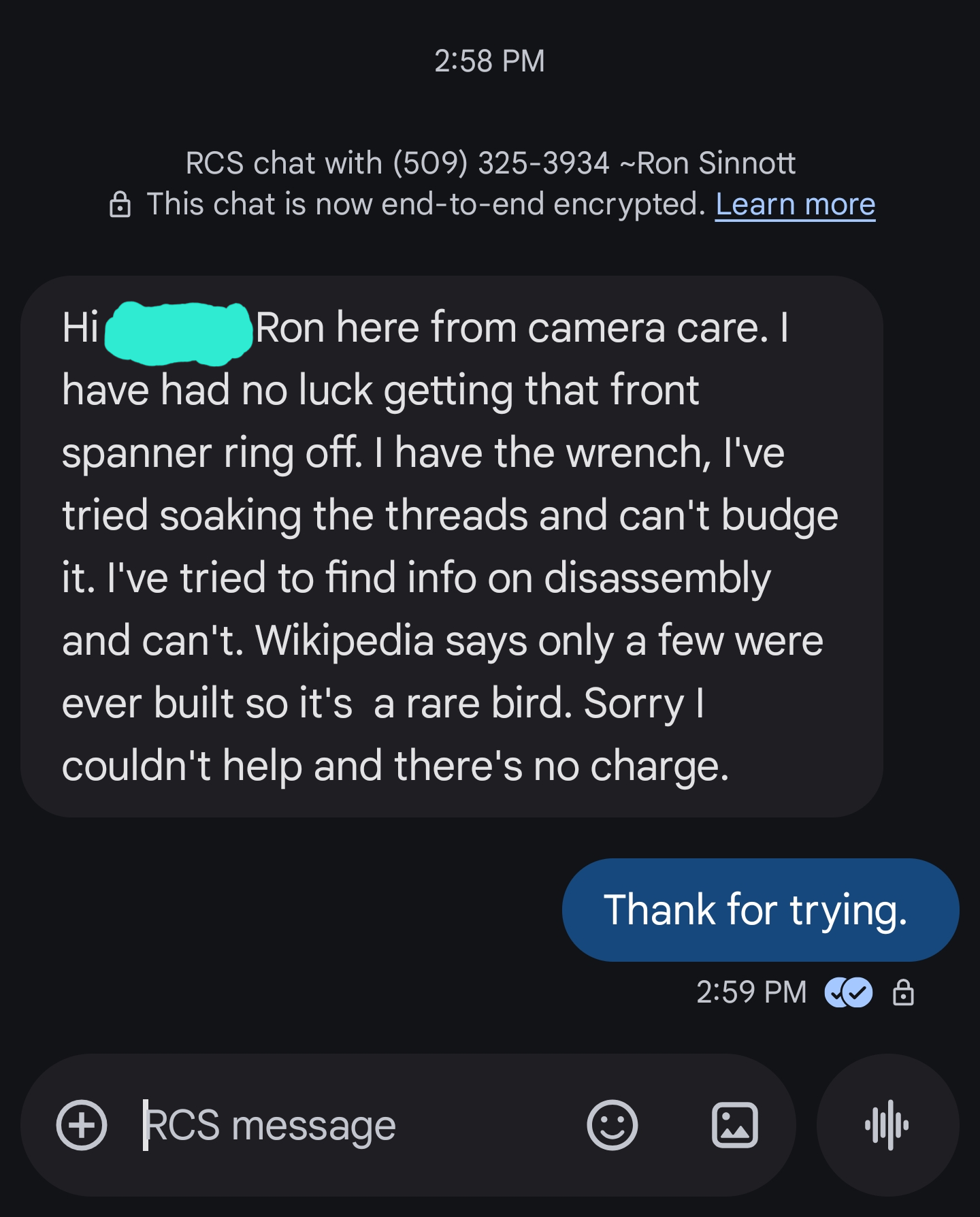Tap the read receipt double-check icon
The height and width of the screenshot is (1217, 980).
point(848,992)
